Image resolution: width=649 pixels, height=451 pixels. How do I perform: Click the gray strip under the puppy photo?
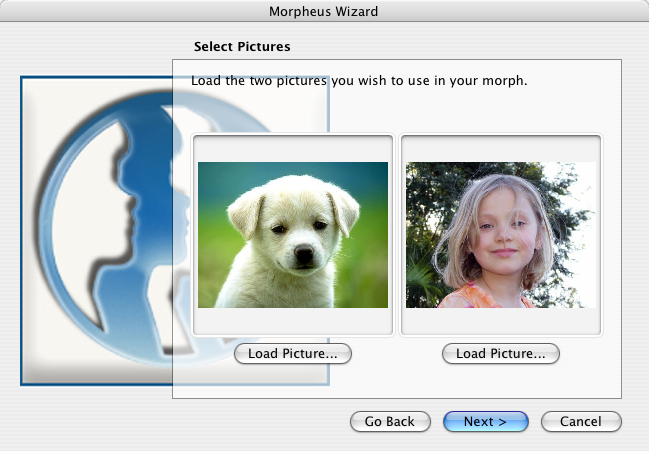(x=292, y=321)
